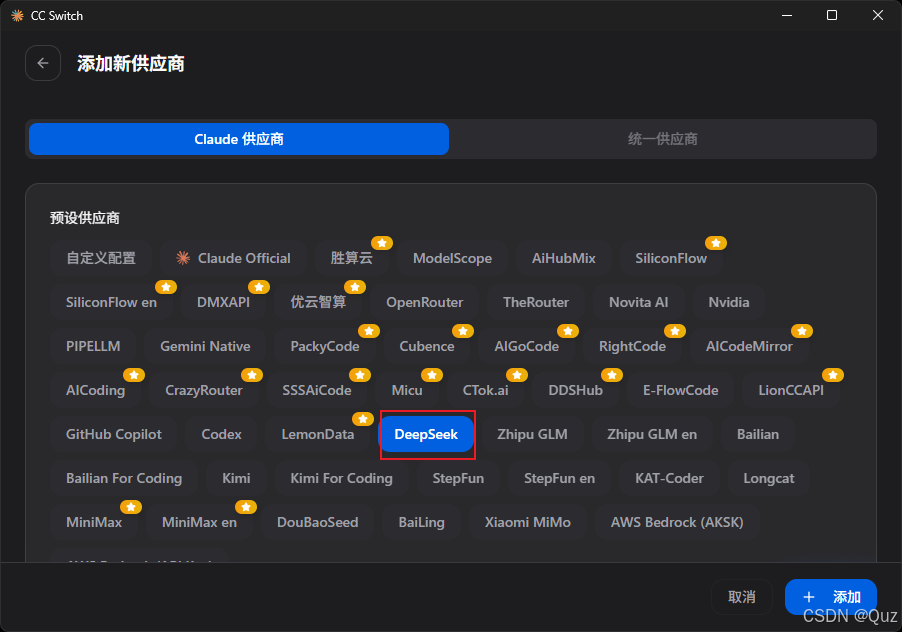Click the star badge on AICodeMirror
The width and height of the screenshot is (902, 632).
point(802,331)
